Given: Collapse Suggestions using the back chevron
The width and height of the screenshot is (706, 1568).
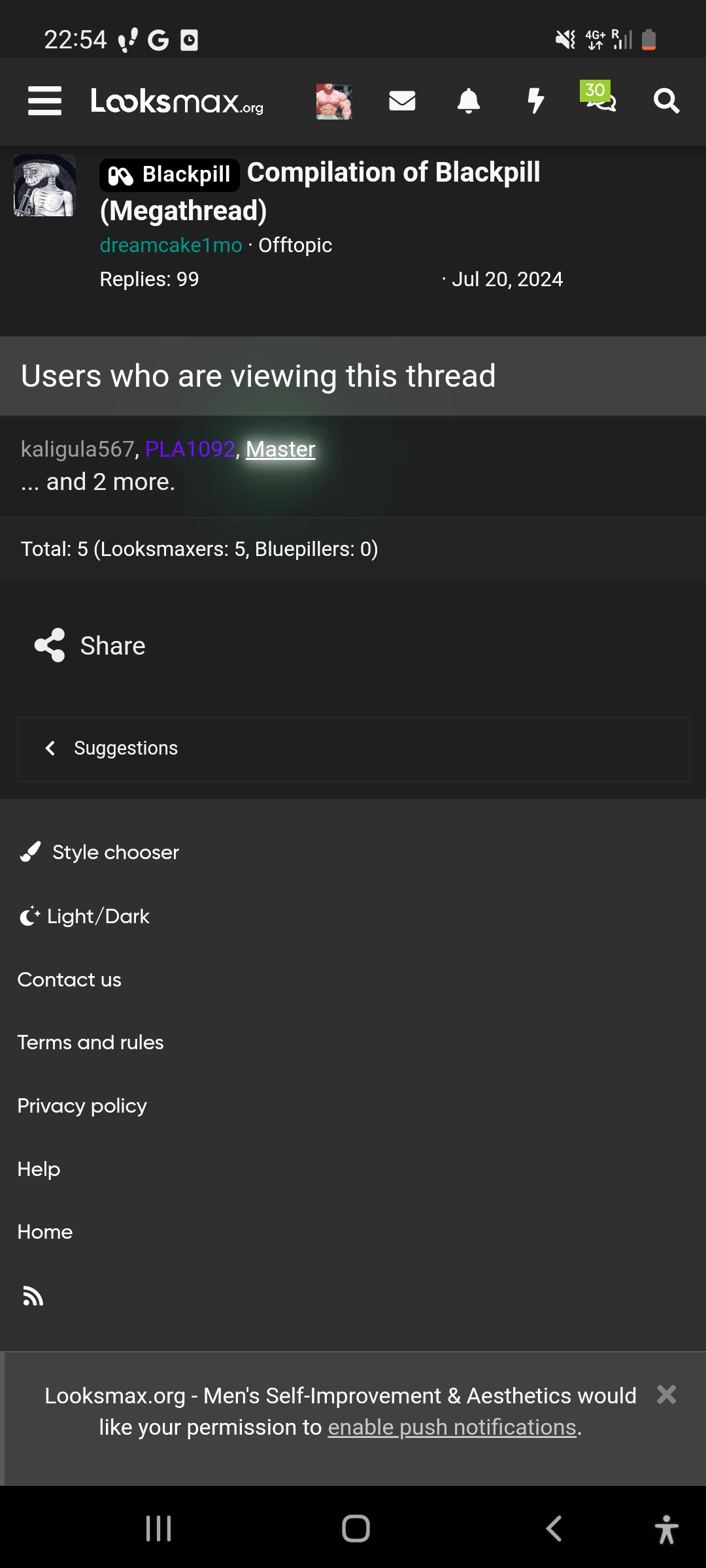Looking at the screenshot, I should pos(50,748).
